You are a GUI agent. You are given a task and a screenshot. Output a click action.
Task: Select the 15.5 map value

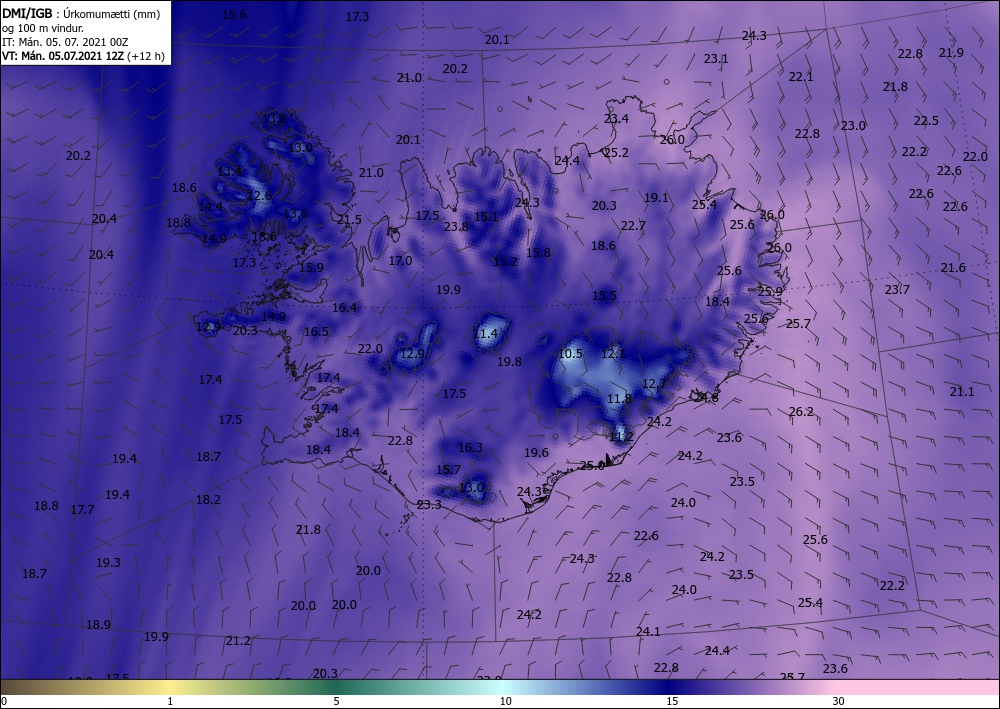(605, 296)
